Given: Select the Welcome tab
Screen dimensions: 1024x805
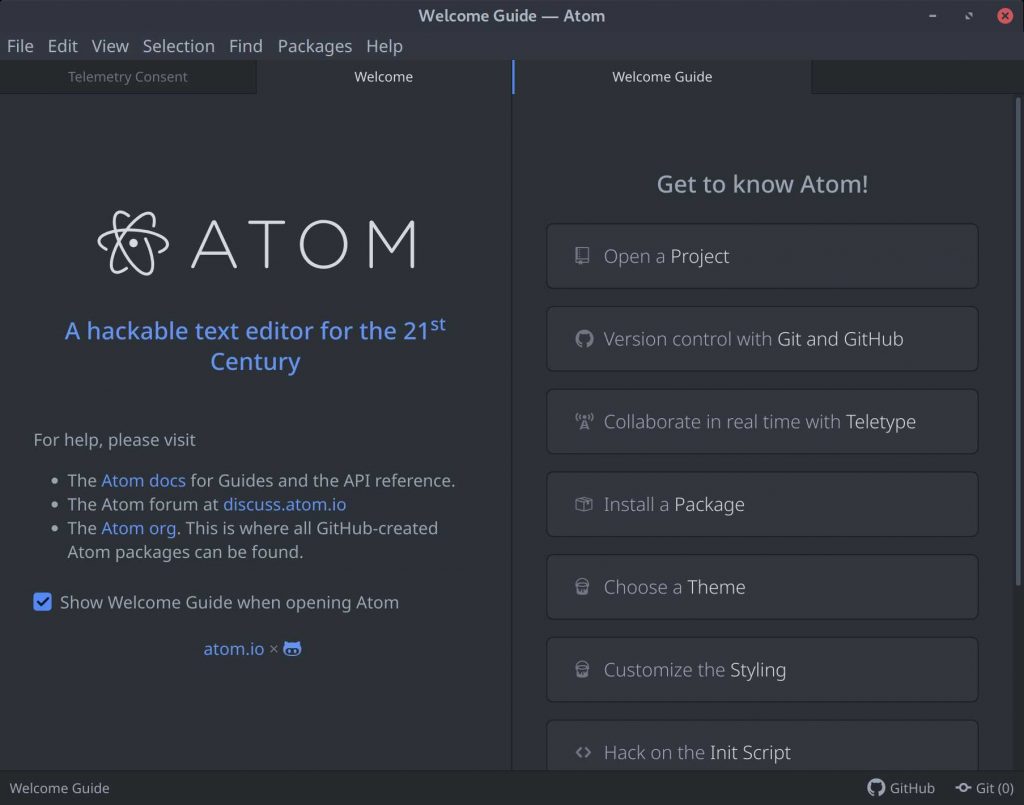Looking at the screenshot, I should click(x=383, y=76).
